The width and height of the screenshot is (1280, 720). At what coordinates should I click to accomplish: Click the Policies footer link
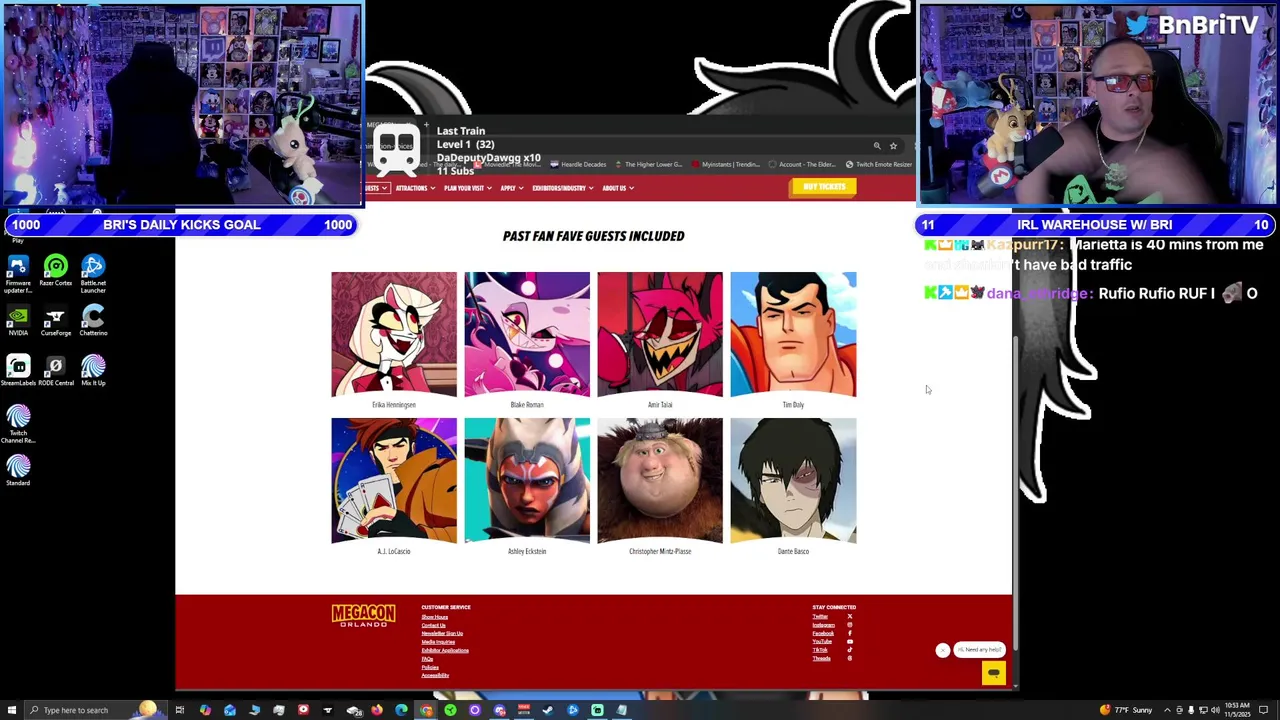coord(430,667)
